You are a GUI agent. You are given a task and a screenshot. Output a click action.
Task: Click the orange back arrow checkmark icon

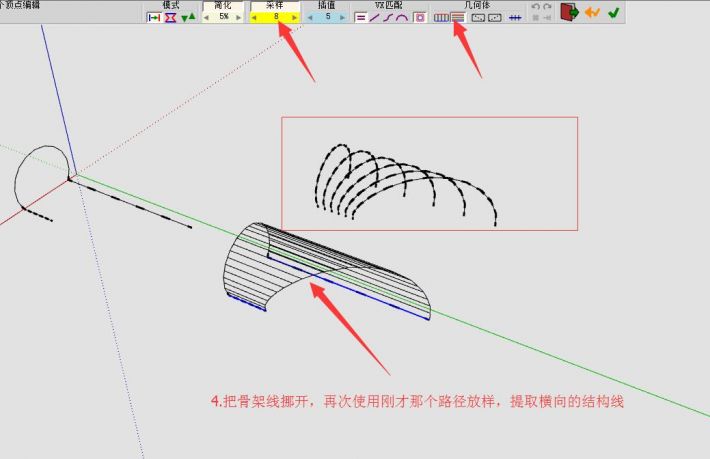point(592,12)
